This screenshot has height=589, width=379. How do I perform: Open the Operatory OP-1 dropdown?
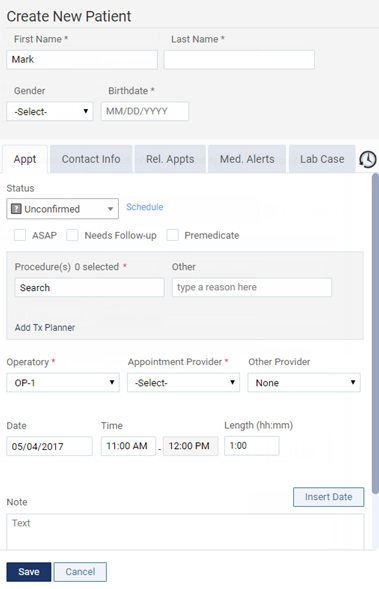click(63, 382)
